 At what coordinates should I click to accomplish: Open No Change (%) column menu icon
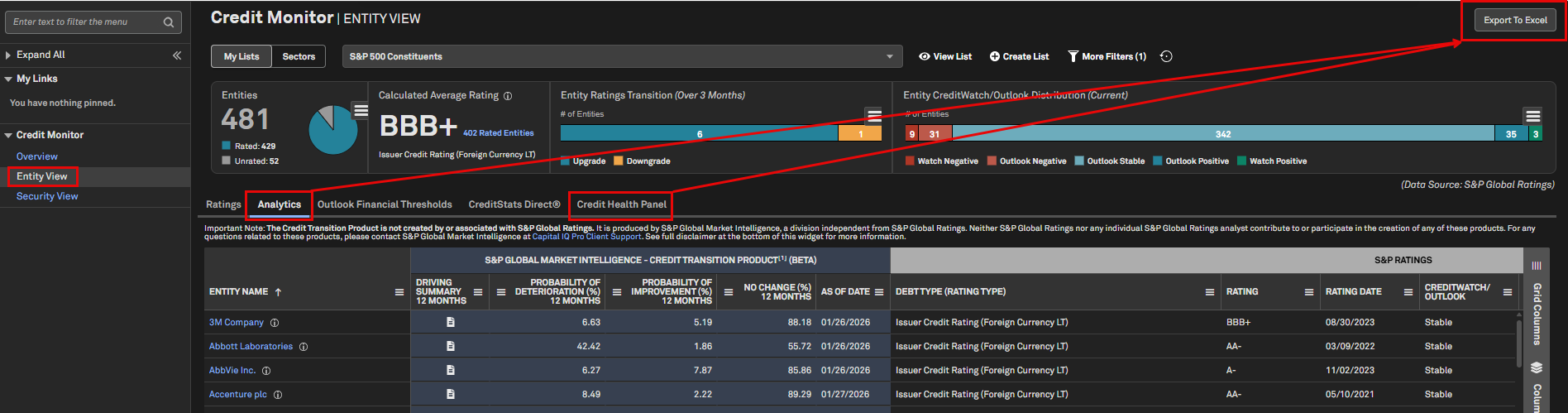click(x=729, y=292)
